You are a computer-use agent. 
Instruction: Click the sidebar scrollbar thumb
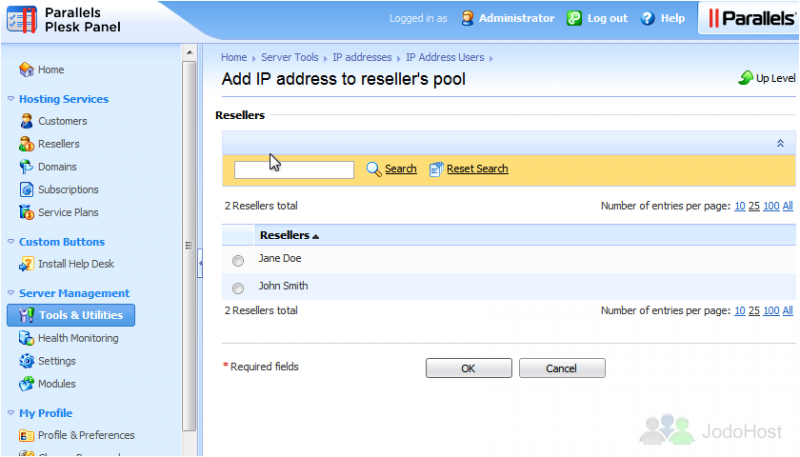click(x=189, y=246)
